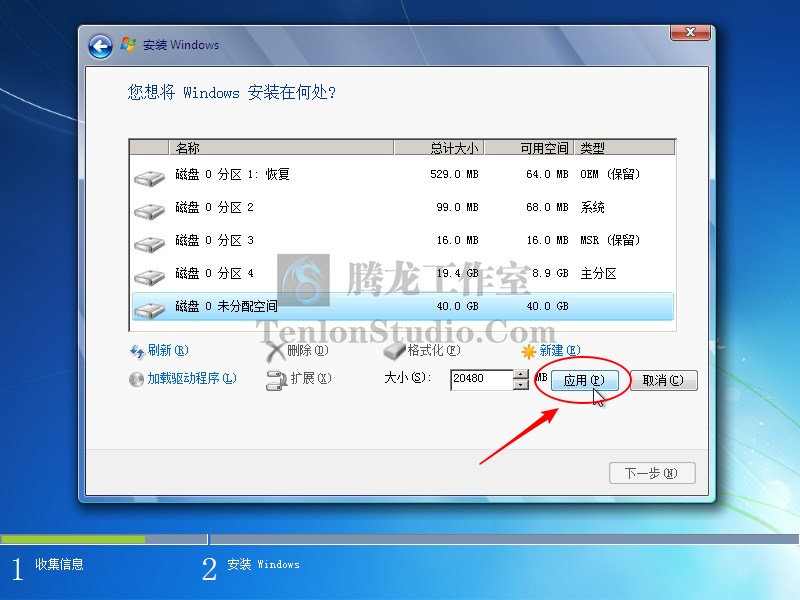
Task: Click the size field showing 20480
Action: tap(482, 379)
